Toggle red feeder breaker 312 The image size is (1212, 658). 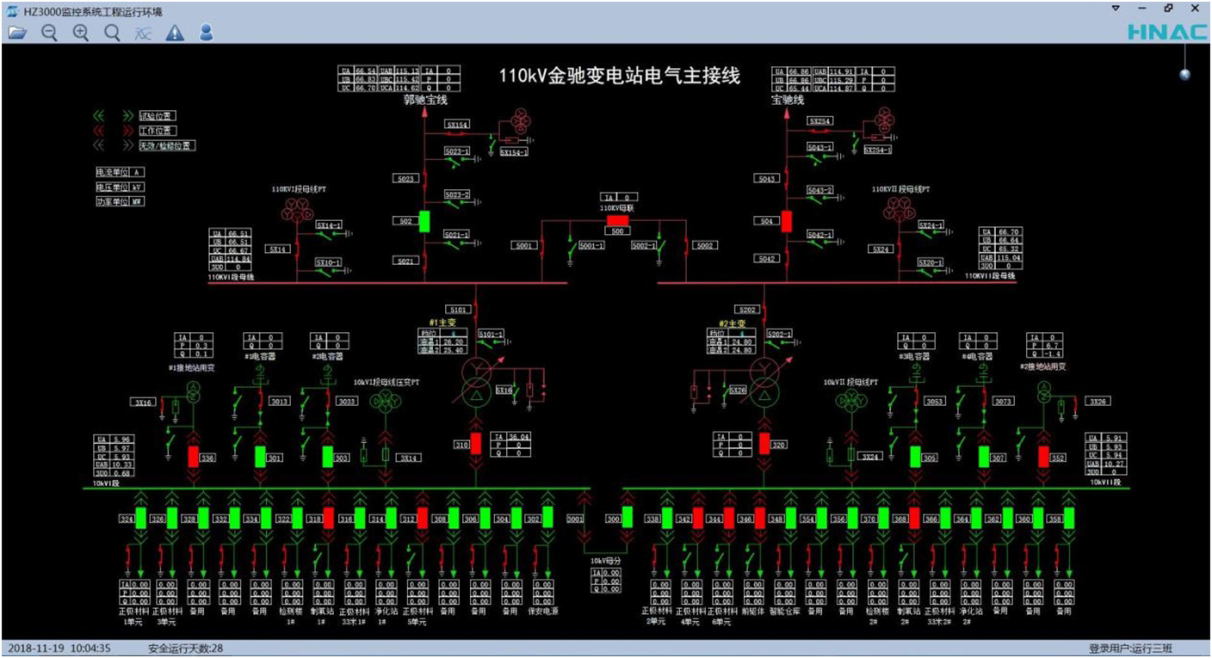tap(422, 518)
